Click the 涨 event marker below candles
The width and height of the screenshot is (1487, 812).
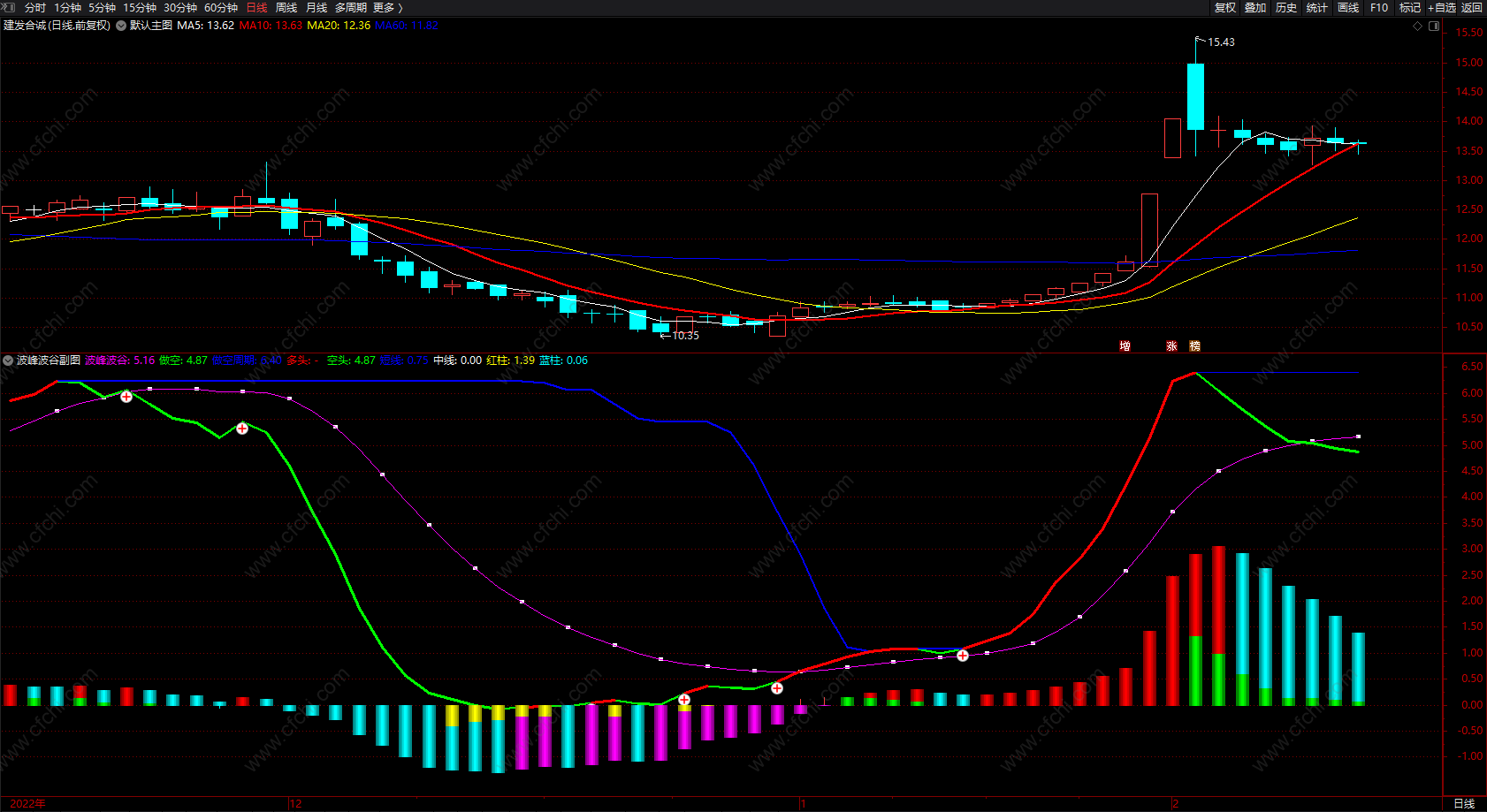pos(1171,346)
